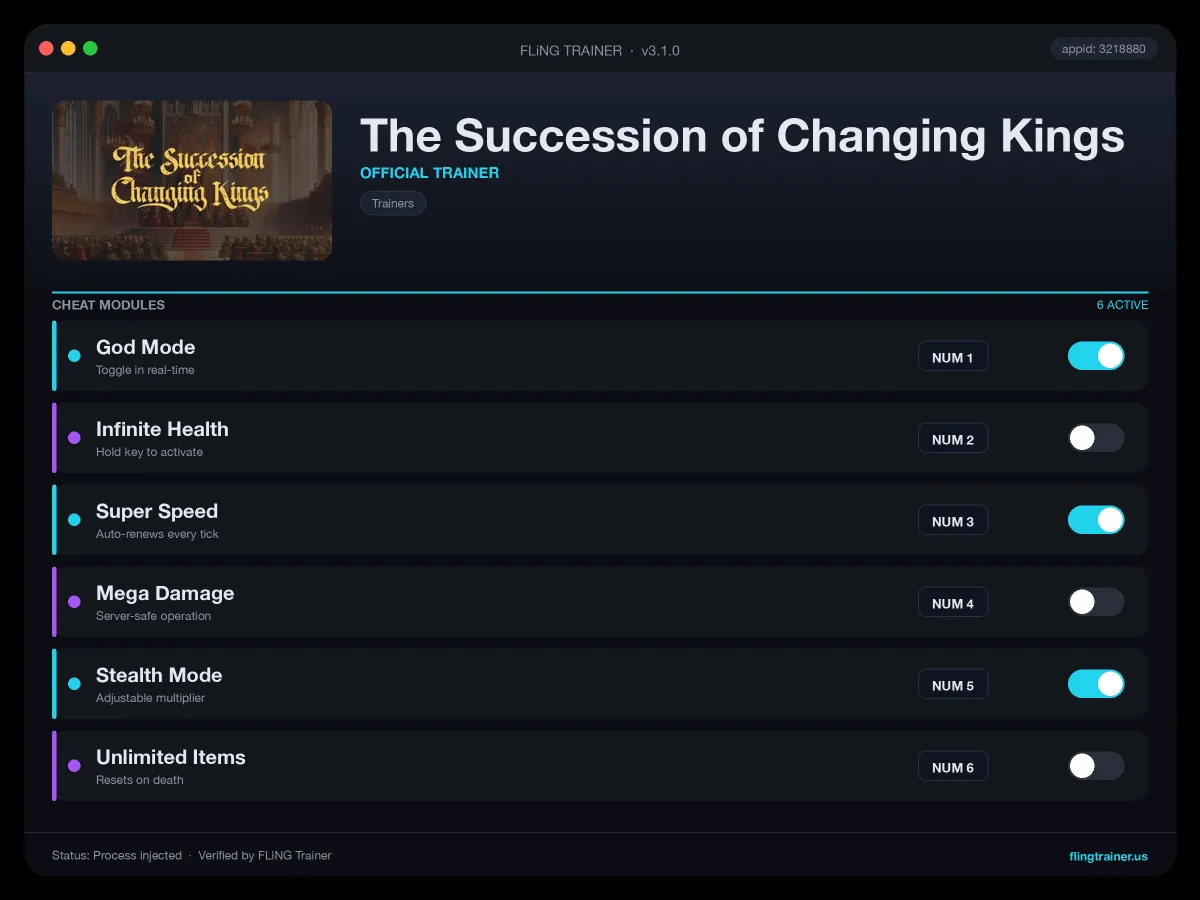Click the game cover art thumbnail
Image resolution: width=1200 pixels, height=900 pixels.
[192, 180]
